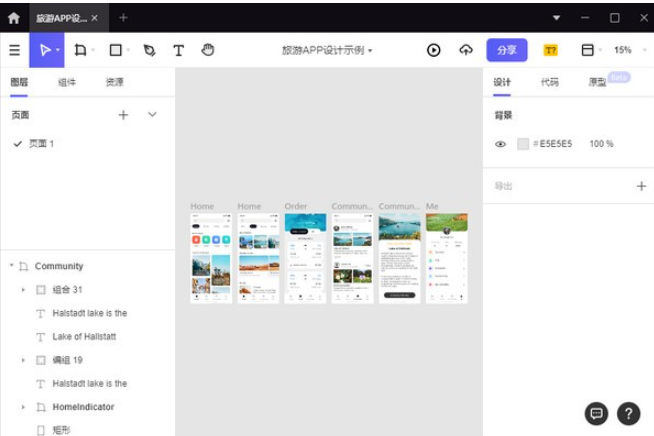The width and height of the screenshot is (654, 436).
Task: Select the Me artboard thumbnail
Action: 447,258
